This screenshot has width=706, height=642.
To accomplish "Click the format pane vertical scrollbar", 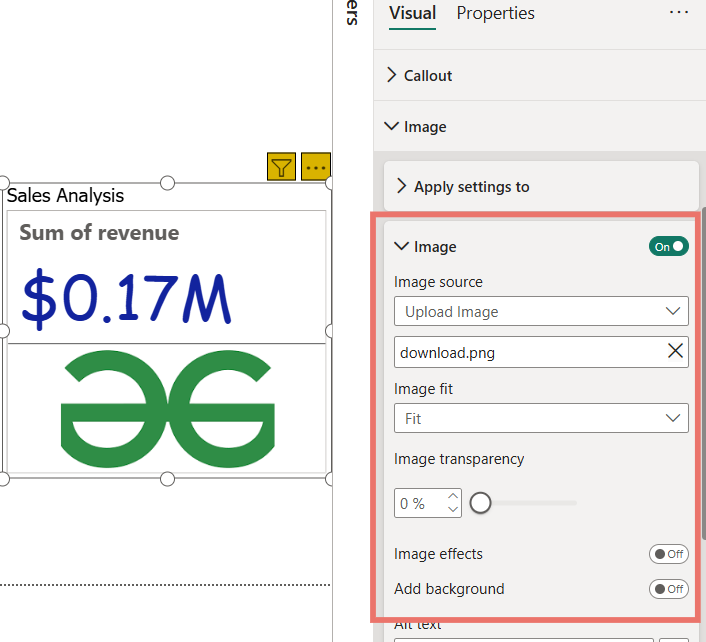I will pos(703,373).
